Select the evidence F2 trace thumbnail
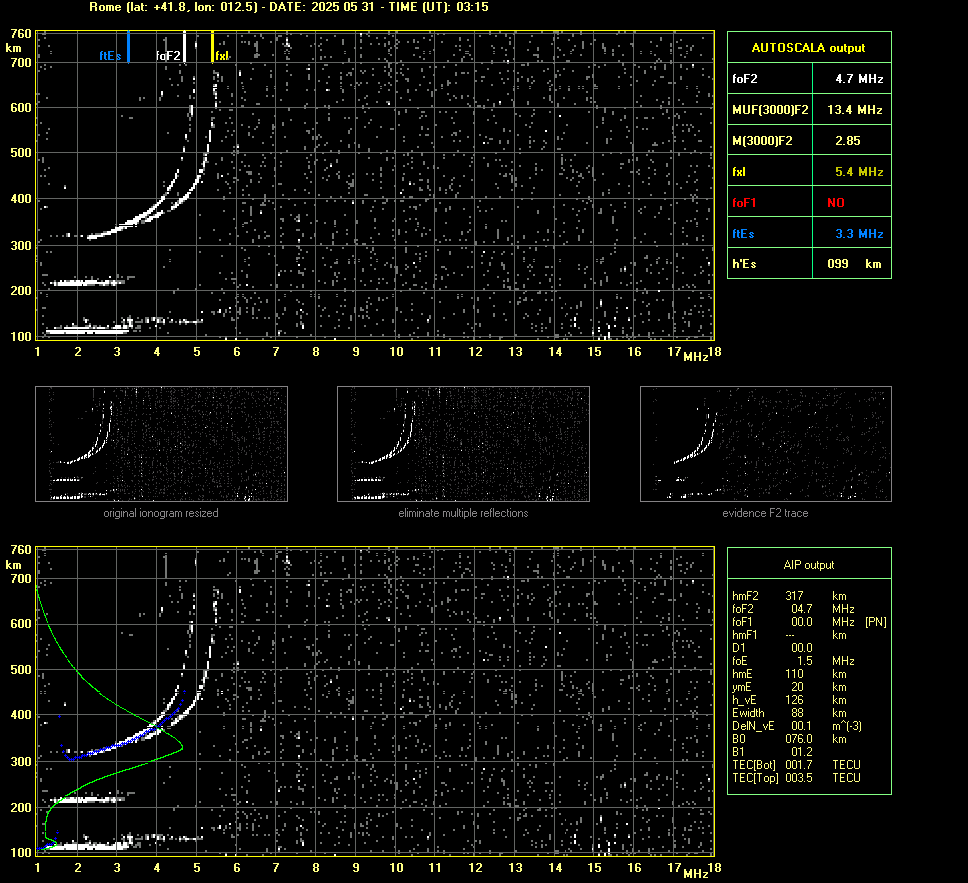The image size is (968, 883). tap(766, 444)
